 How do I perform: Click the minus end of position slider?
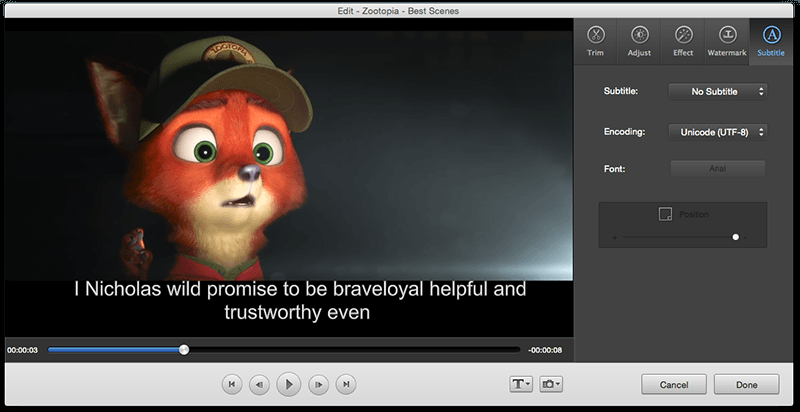coord(745,238)
